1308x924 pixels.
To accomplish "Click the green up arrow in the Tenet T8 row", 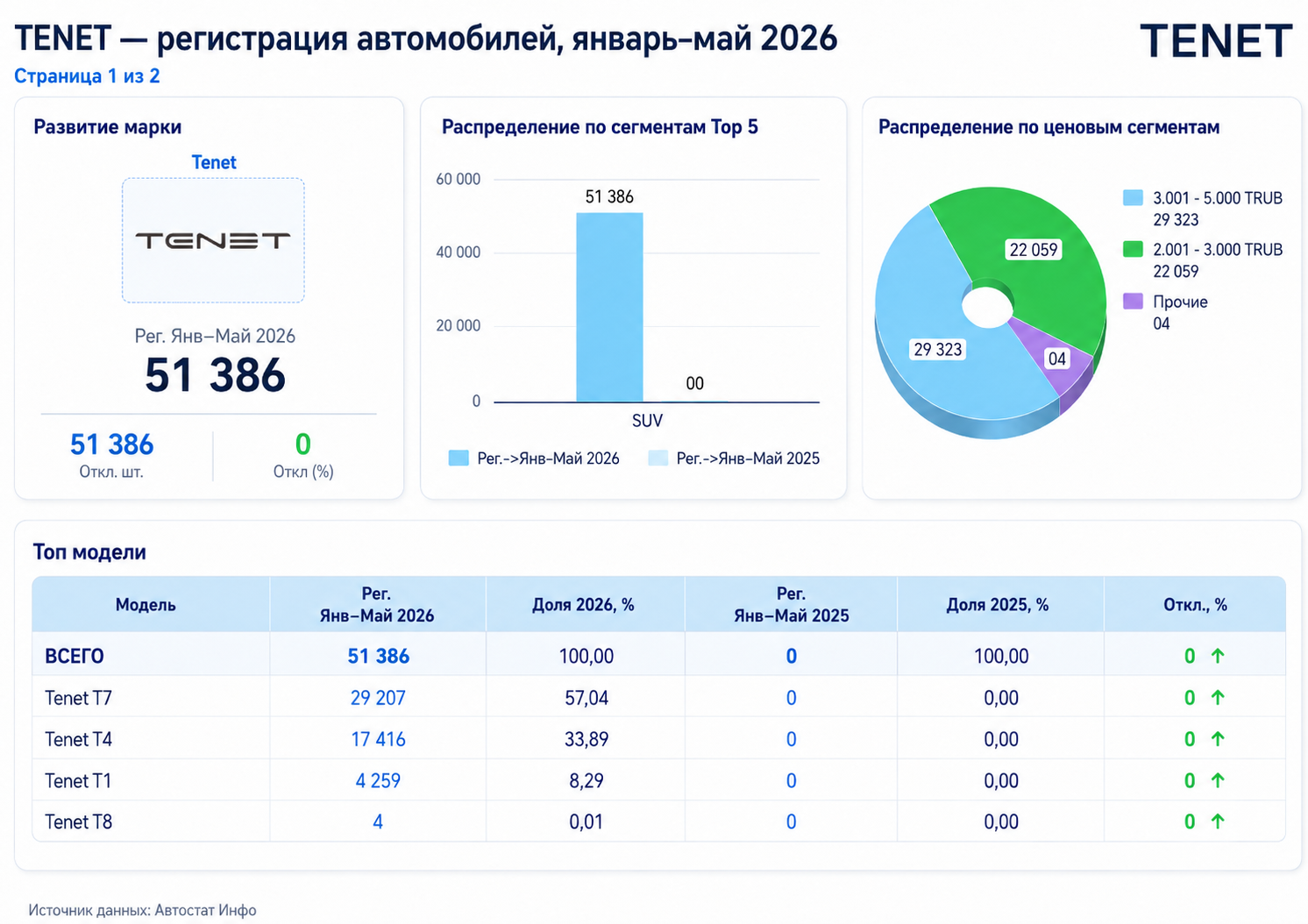I will (1218, 821).
